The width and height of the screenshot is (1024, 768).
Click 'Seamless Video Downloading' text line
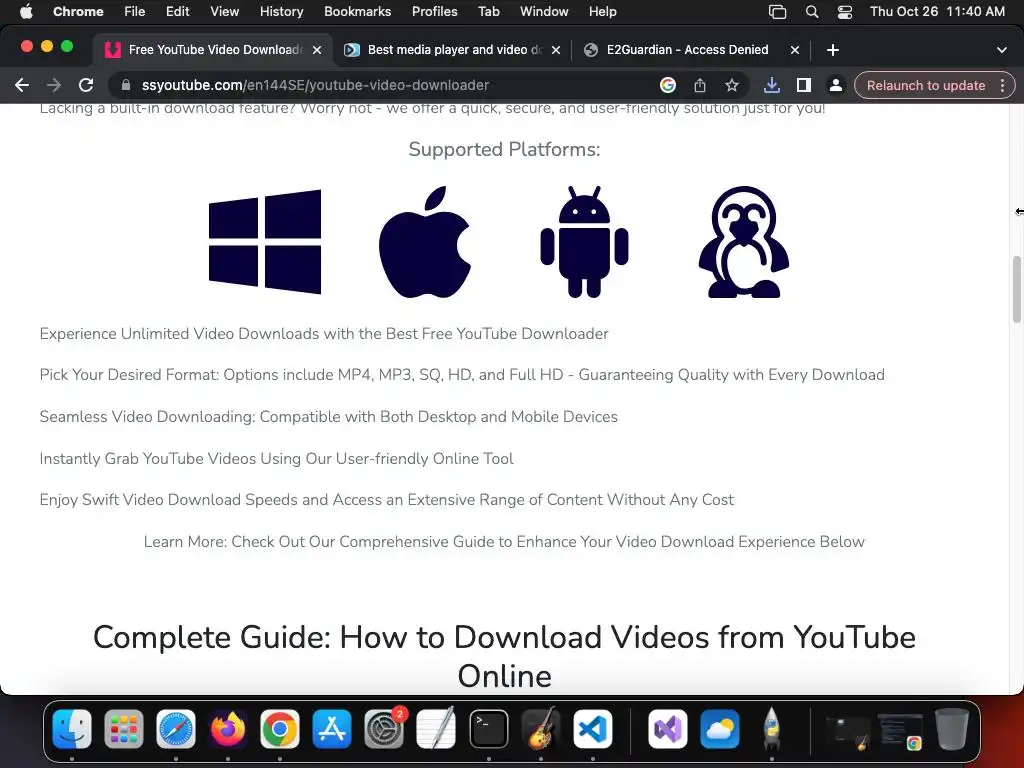[328, 417]
